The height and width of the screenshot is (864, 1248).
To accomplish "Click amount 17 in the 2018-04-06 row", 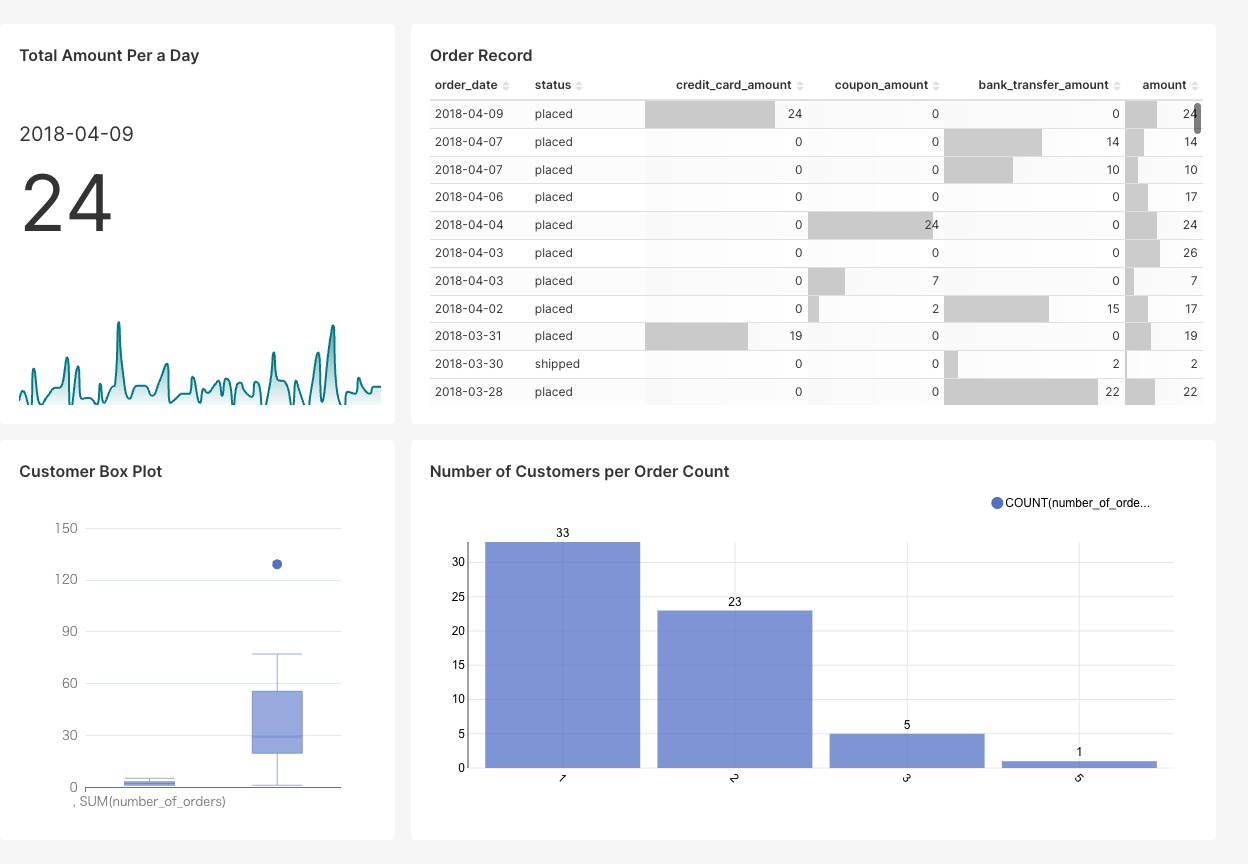I will 1163,197.
